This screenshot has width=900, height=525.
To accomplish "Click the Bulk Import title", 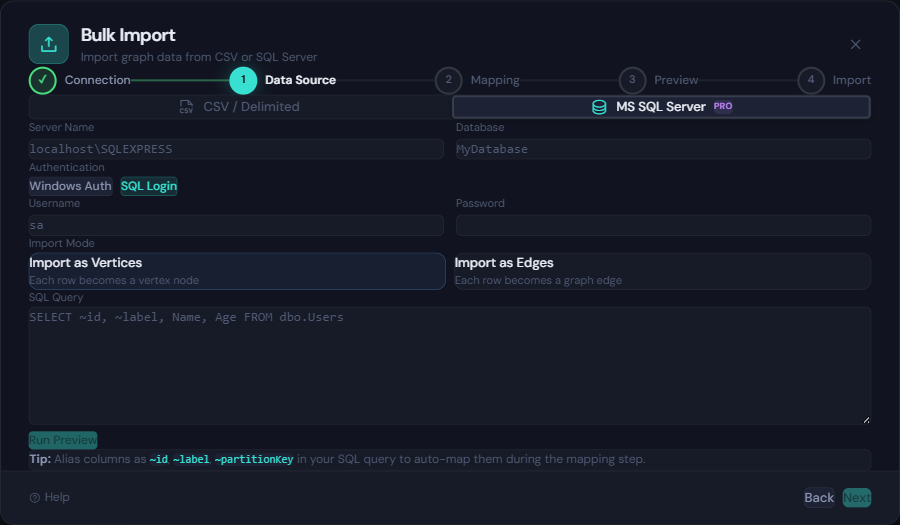I will [x=128, y=35].
